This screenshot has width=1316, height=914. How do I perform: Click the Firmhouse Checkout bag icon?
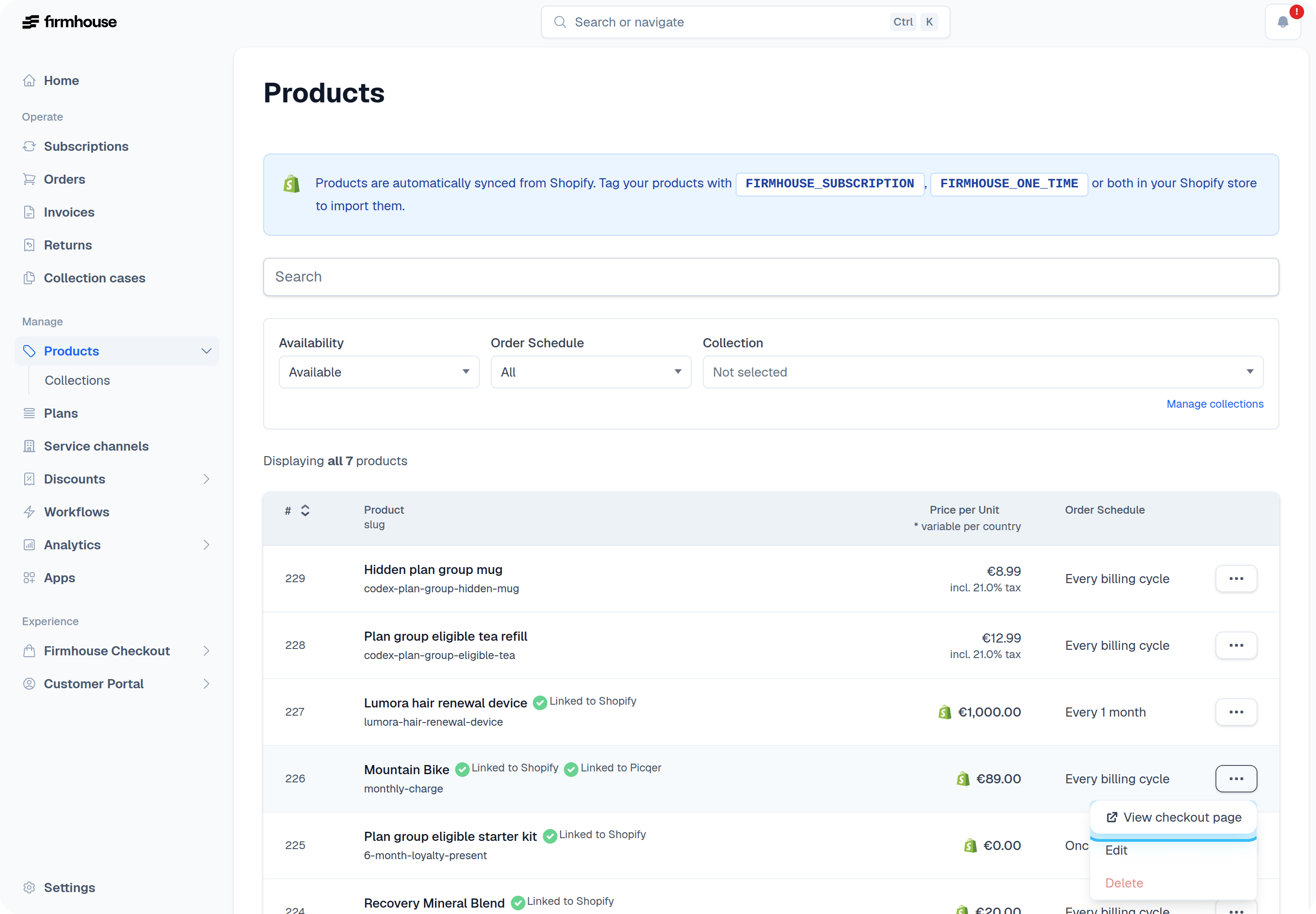(x=29, y=651)
